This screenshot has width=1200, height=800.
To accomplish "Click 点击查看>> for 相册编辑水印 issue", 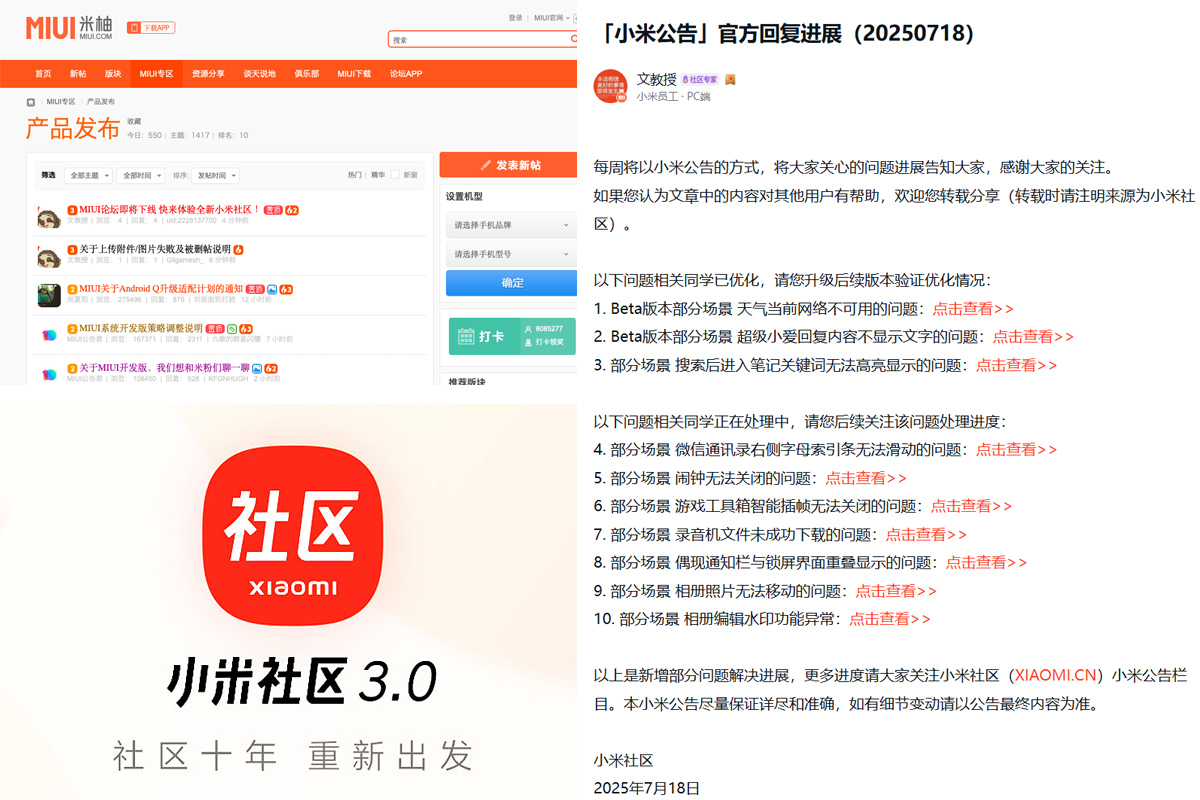I will (x=890, y=619).
